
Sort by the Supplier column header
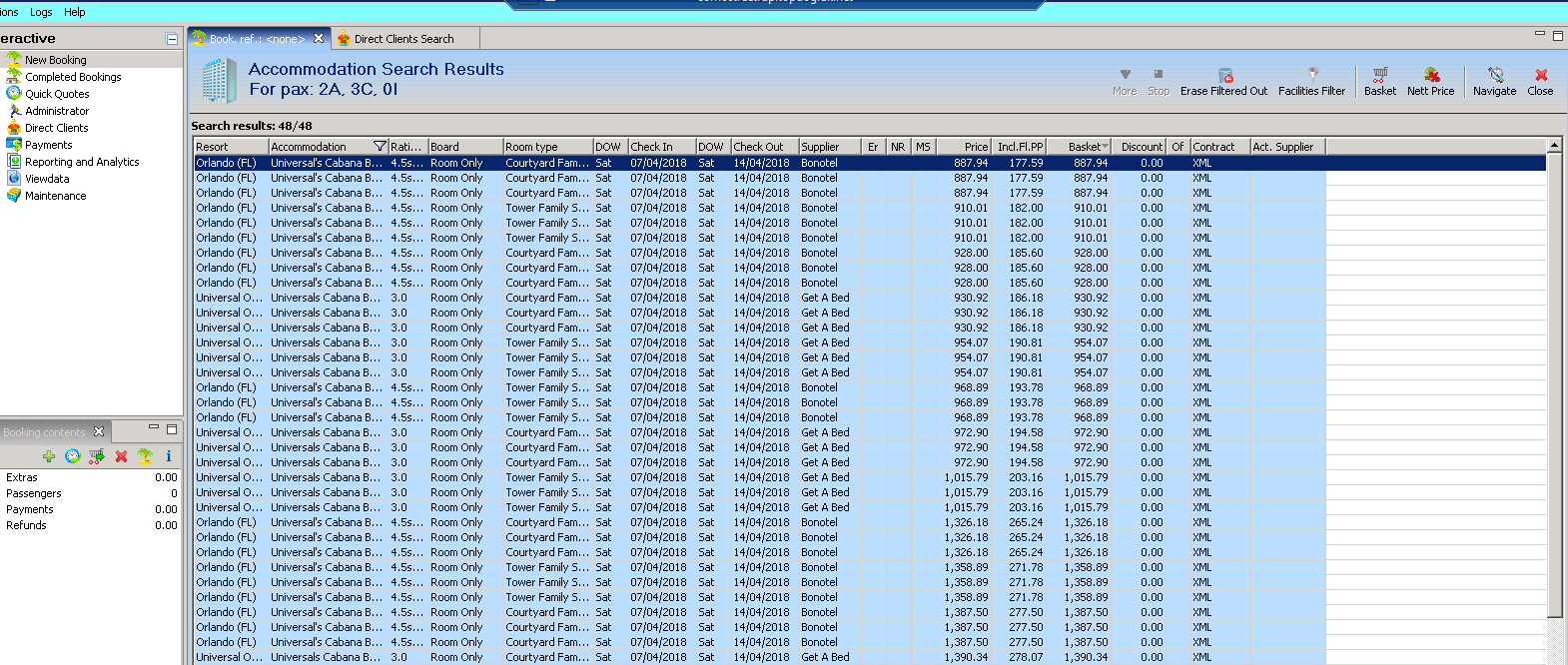831,147
